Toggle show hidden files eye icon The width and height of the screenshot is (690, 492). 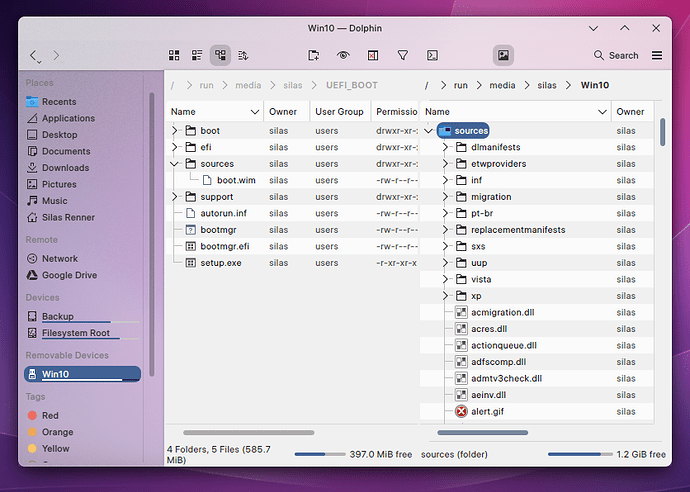pyautogui.click(x=343, y=55)
